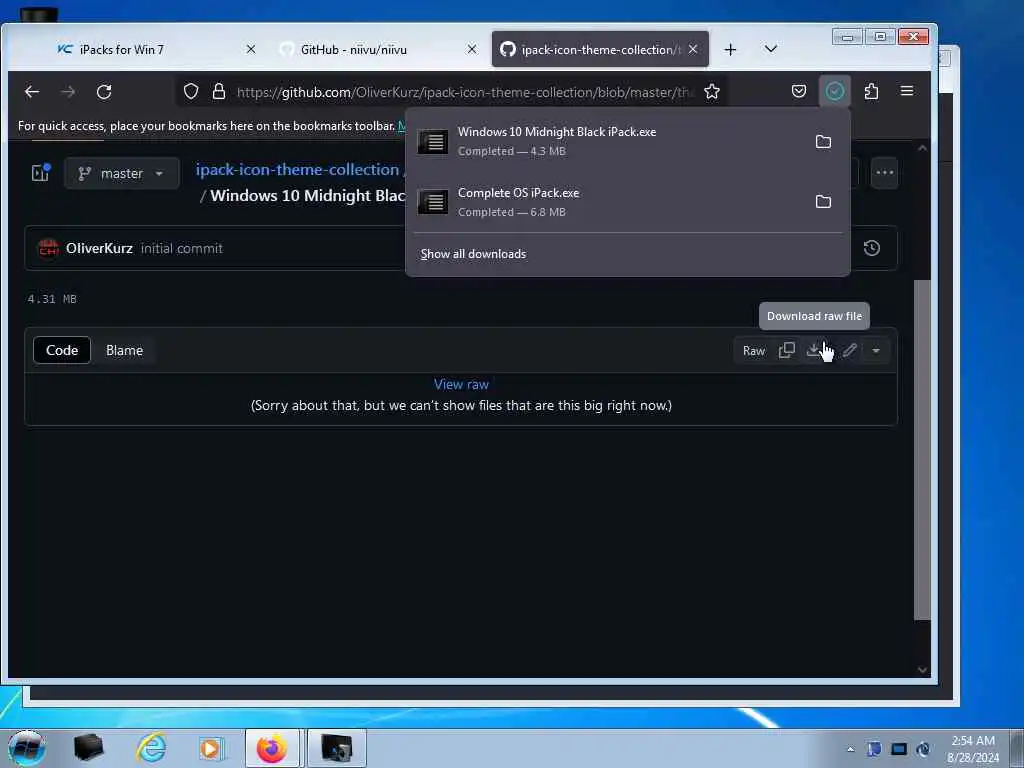1024x768 pixels.
Task: Click the site security padlock icon
Action: 219,91
